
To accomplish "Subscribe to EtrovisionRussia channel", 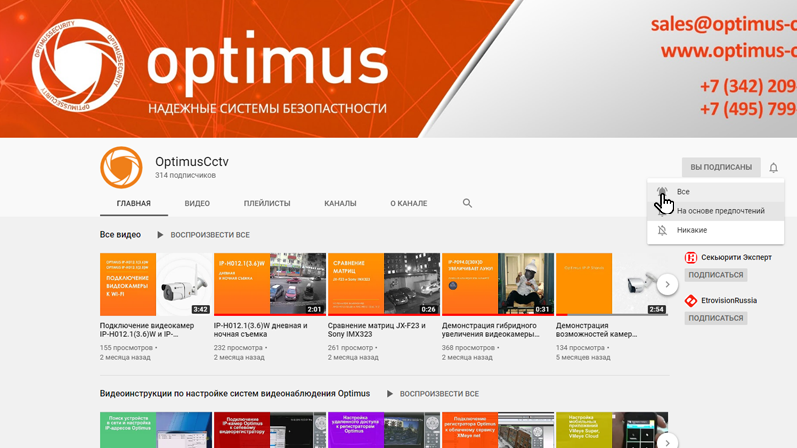I will (716, 318).
